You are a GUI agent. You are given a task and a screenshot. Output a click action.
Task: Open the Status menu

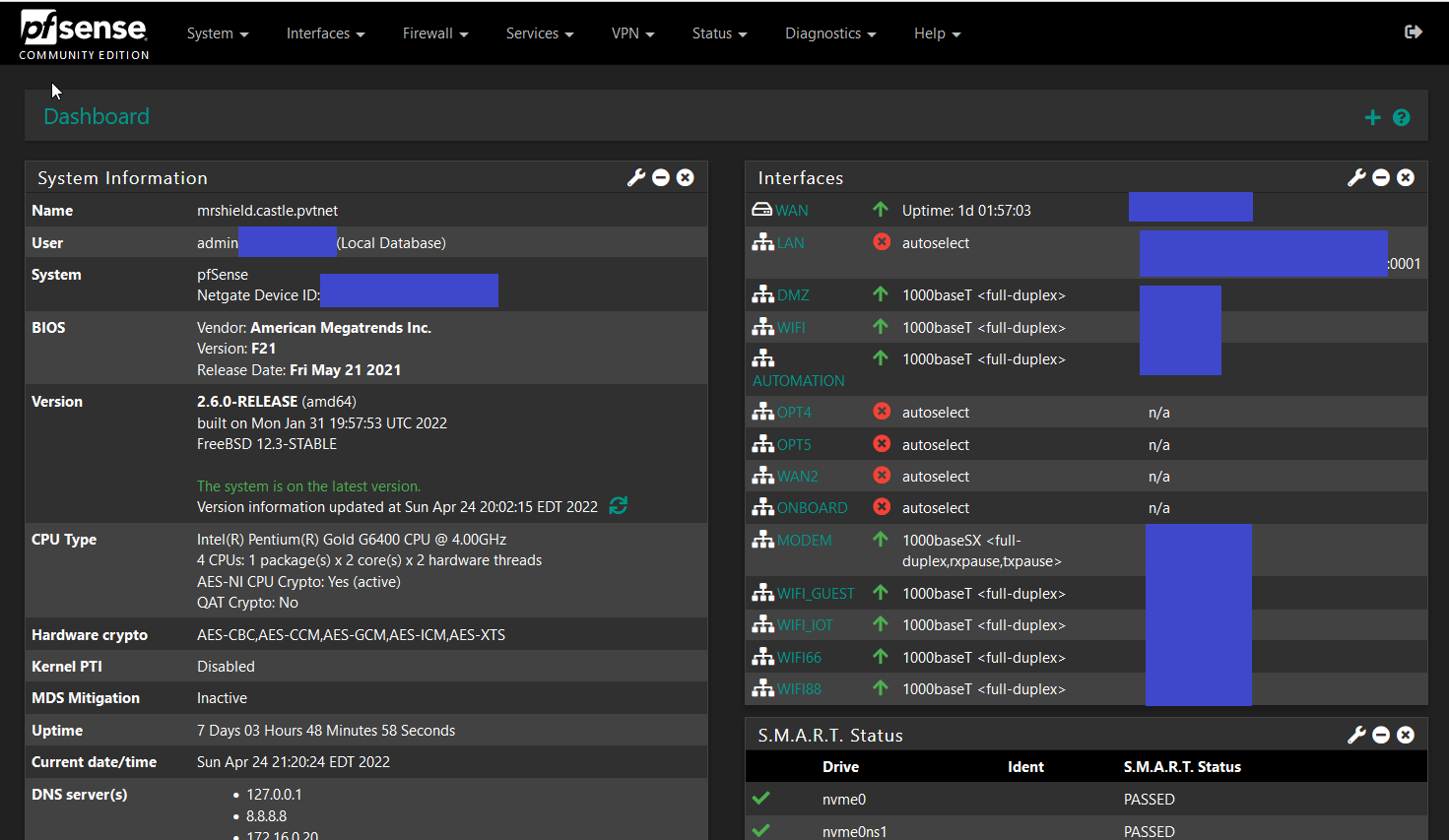(720, 33)
